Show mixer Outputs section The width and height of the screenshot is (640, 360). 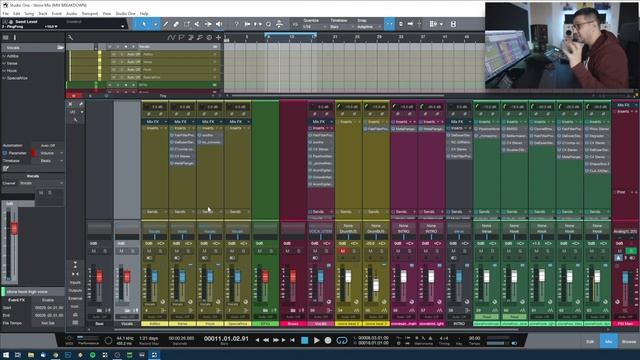[x=75, y=291]
